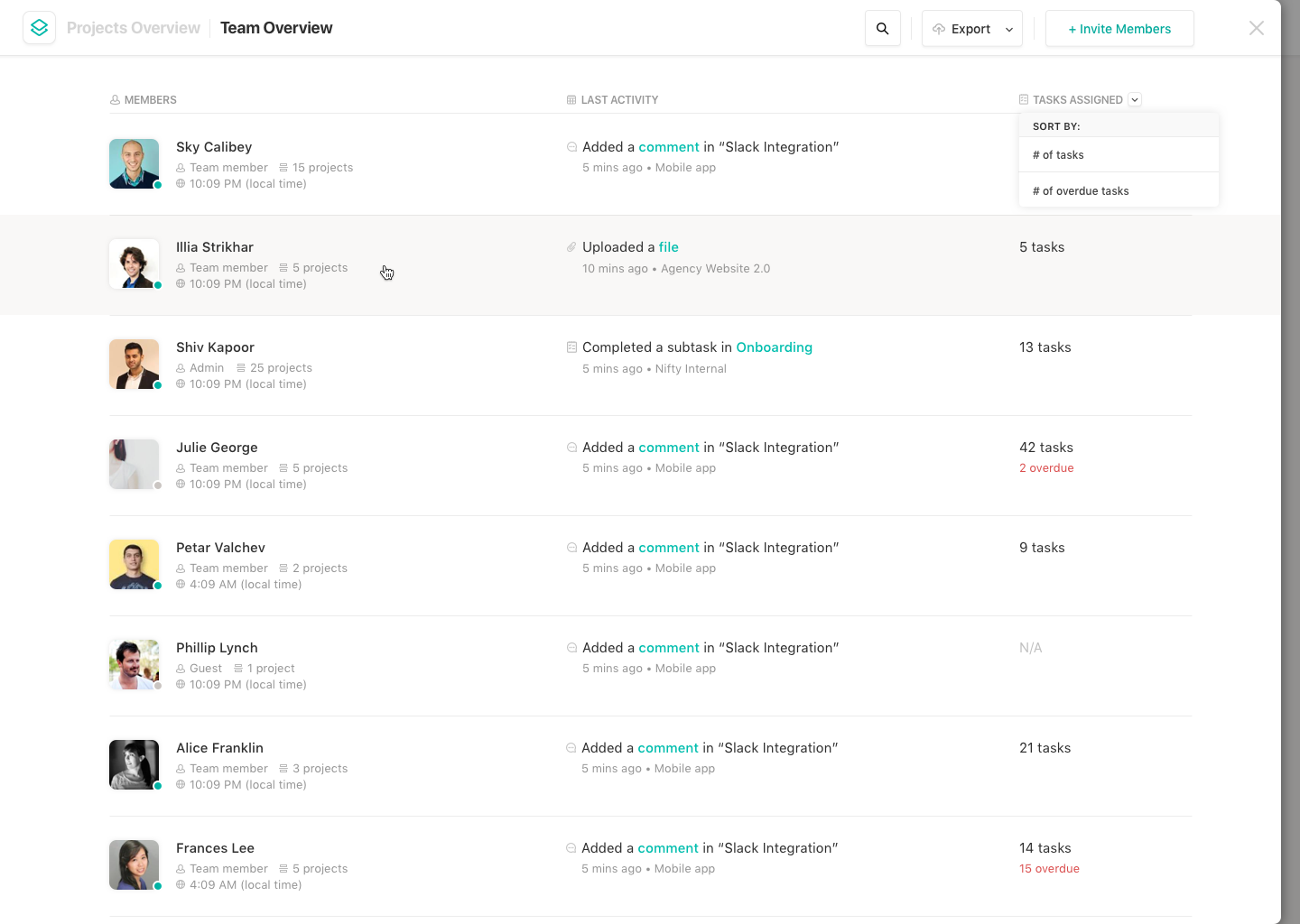1300x924 pixels.
Task: Go back to Projects Overview breadcrumb
Action: point(134,28)
